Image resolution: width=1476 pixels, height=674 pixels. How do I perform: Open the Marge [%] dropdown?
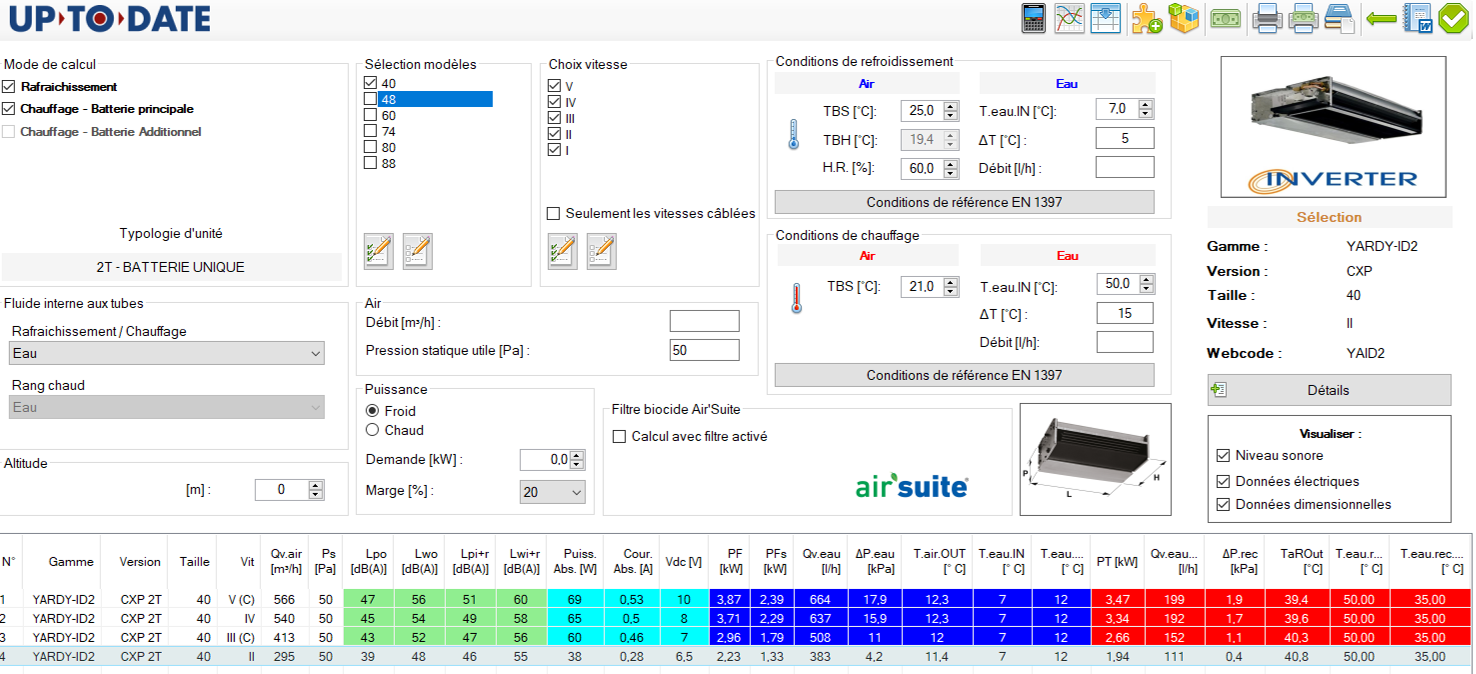click(552, 491)
